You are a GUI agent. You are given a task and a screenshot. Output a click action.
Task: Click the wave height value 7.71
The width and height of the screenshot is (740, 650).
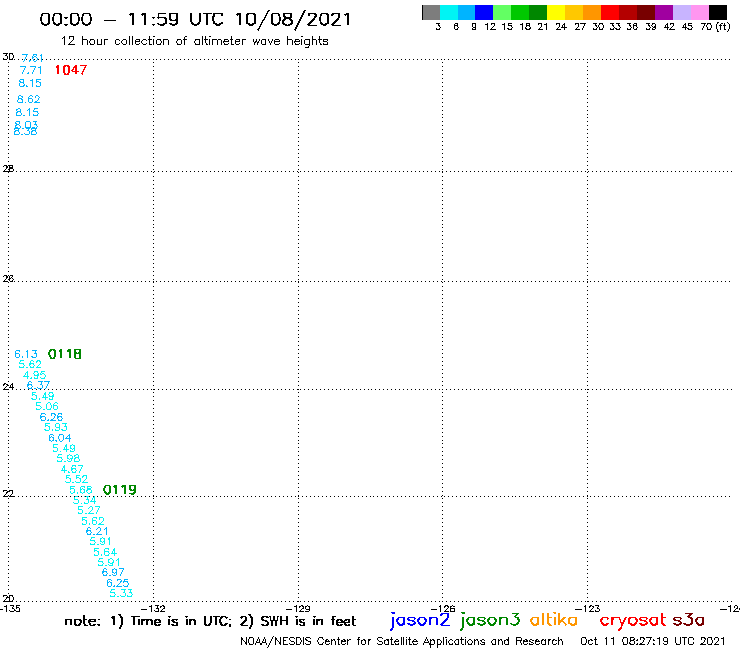31,70
